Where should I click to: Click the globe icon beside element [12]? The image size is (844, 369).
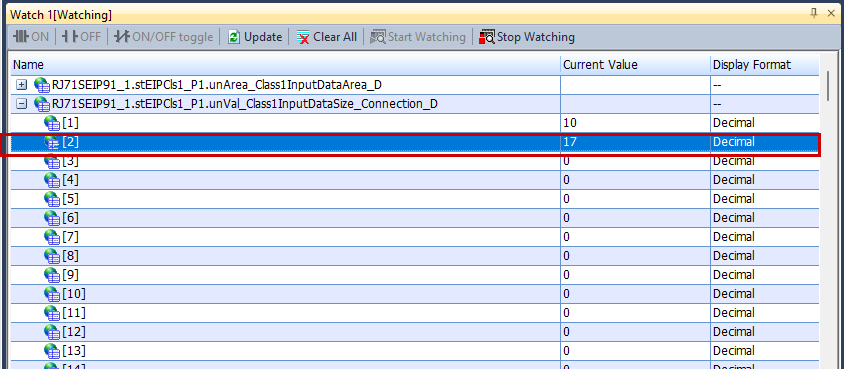click(x=52, y=332)
